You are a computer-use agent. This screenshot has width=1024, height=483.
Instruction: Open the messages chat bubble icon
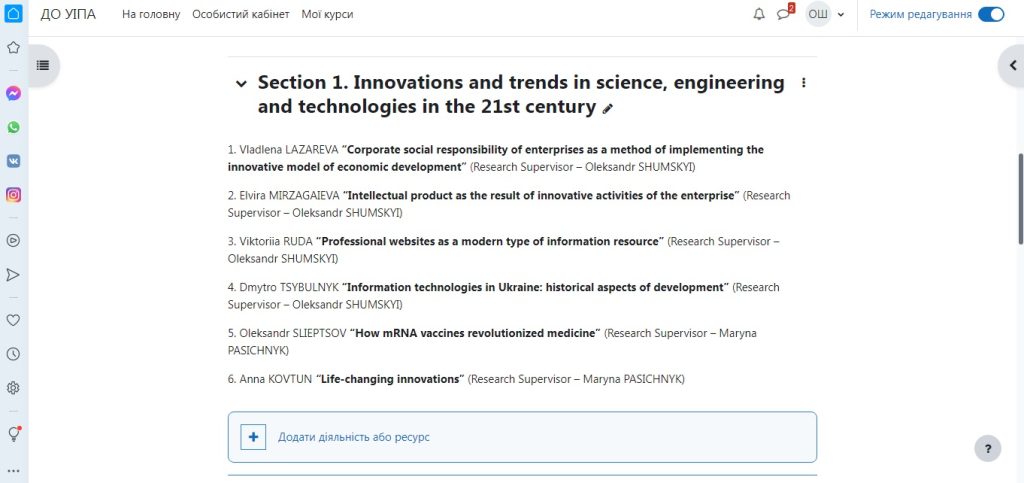point(784,14)
